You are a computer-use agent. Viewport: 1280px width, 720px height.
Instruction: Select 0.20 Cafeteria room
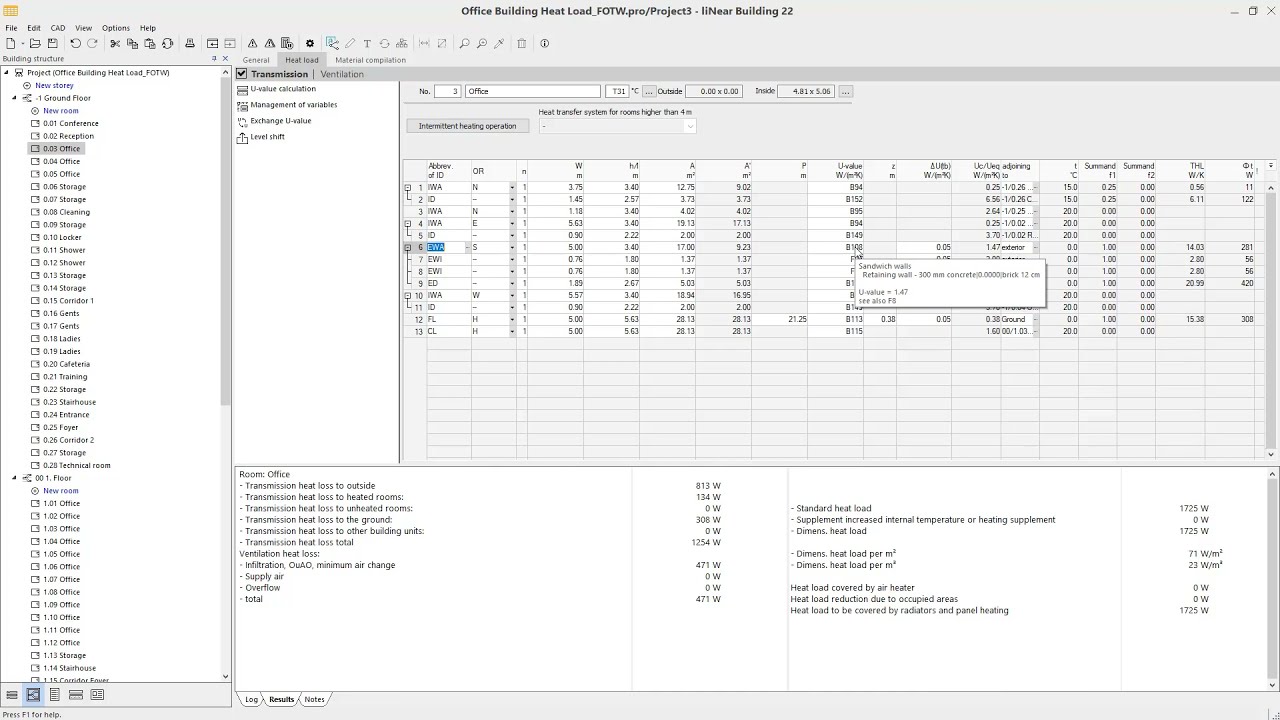[66, 364]
